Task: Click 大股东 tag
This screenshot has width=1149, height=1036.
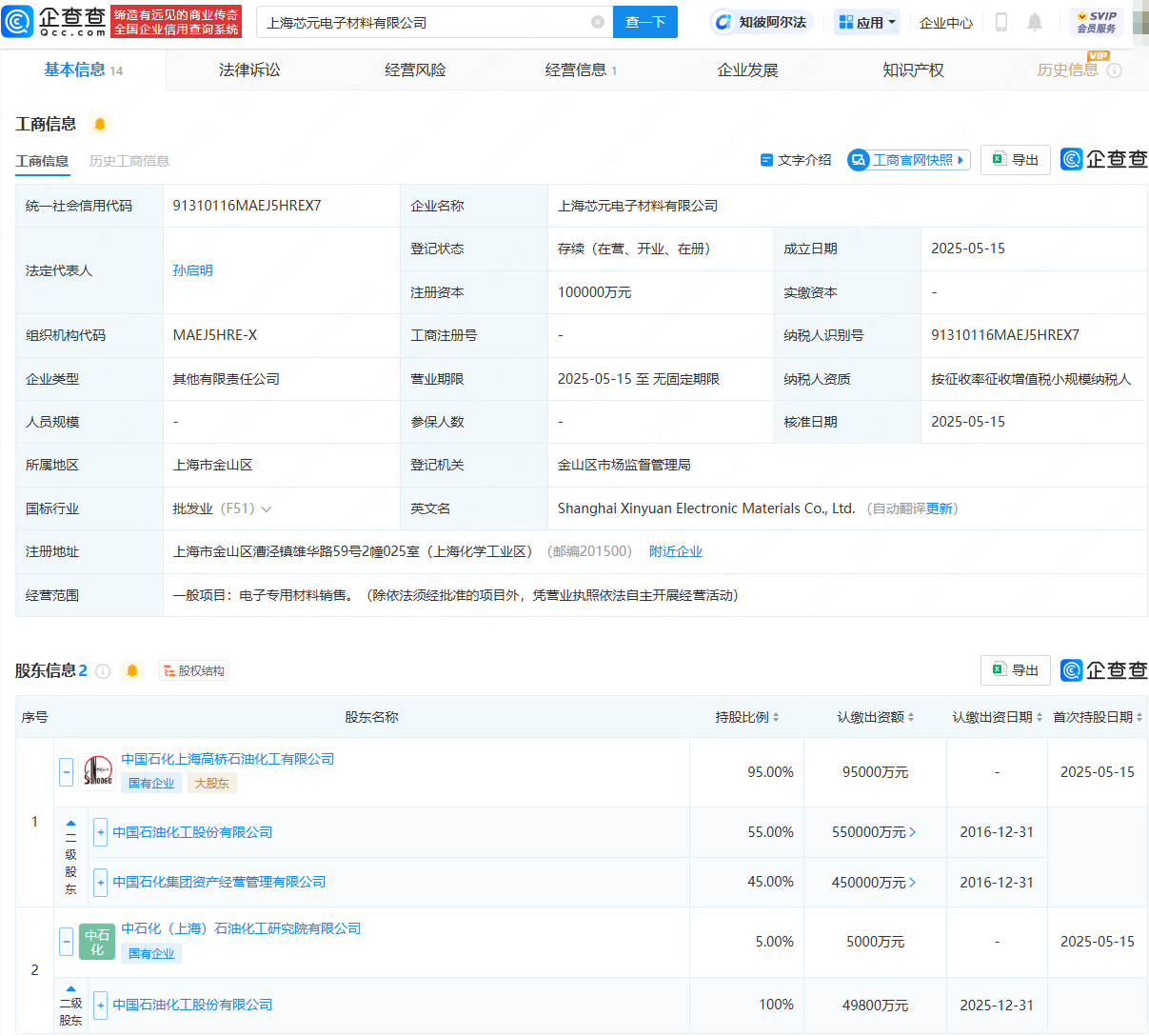Action: (x=211, y=783)
